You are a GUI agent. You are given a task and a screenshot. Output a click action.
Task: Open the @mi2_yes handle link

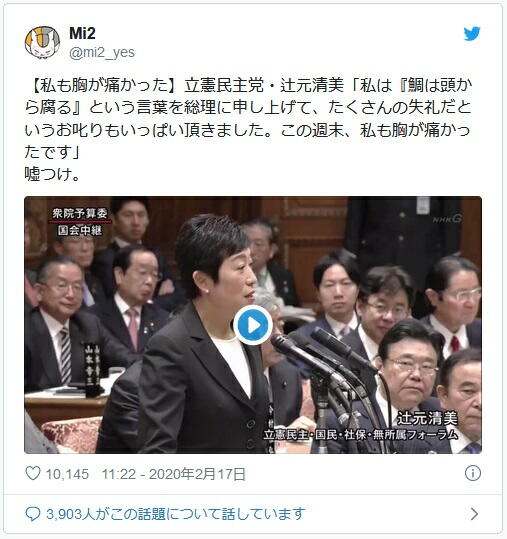coord(102,53)
